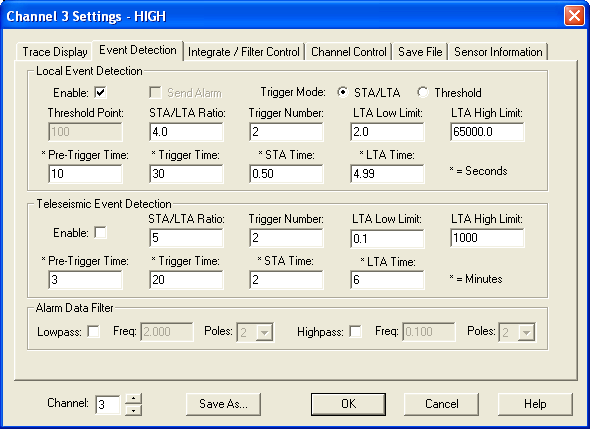The width and height of the screenshot is (590, 429).
Task: Decrement the Channel spinner down arrow
Action: (134, 410)
